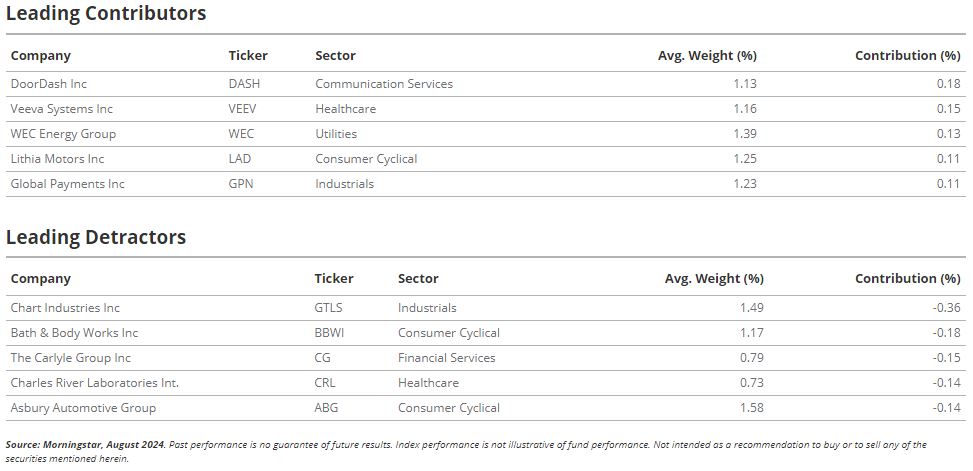Select the Lithia Motors Inc row

[486, 159]
